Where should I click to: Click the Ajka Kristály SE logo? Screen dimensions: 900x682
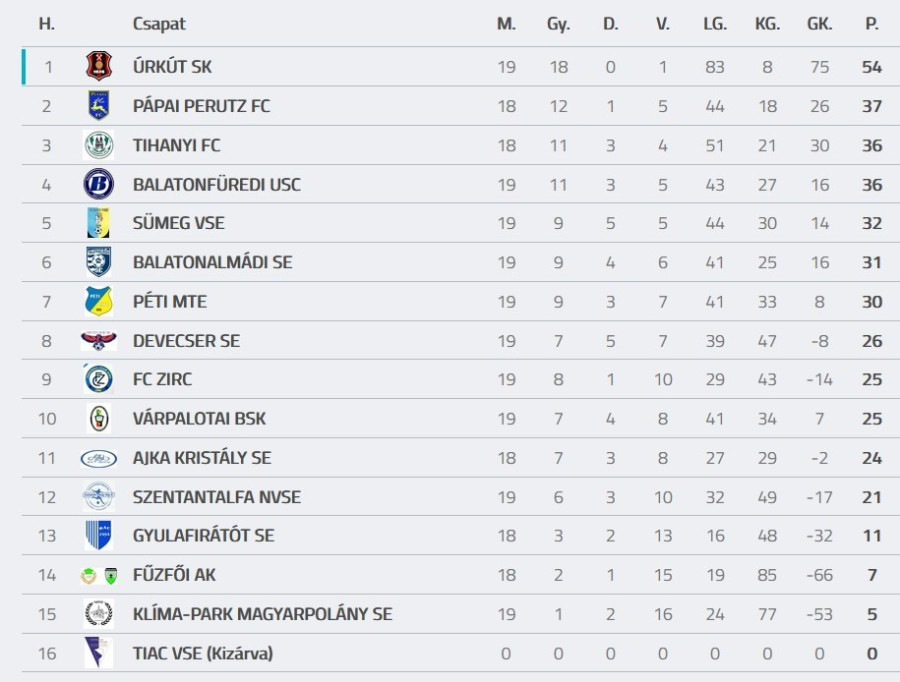[99, 458]
